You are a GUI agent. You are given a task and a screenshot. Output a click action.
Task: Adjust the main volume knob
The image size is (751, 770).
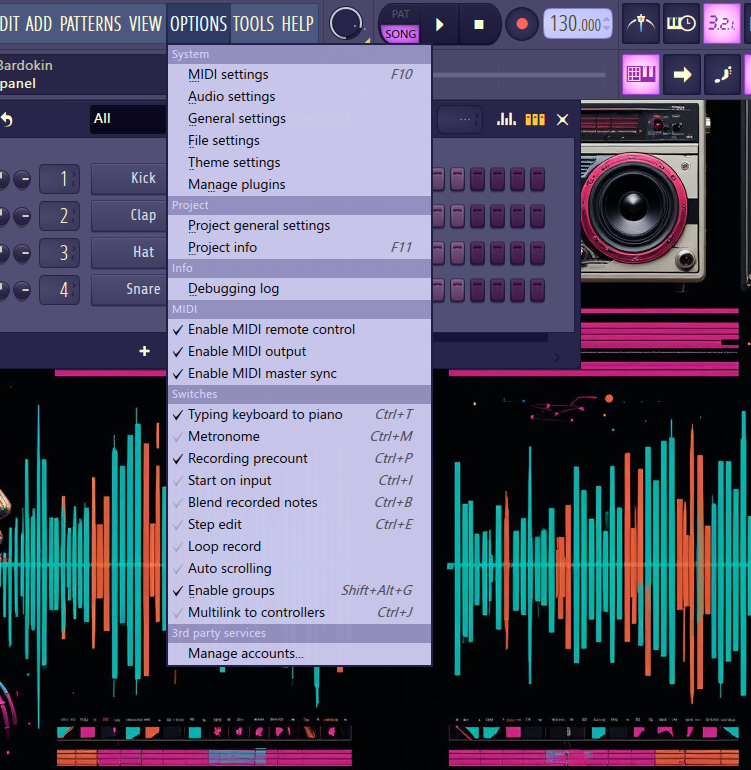pyautogui.click(x=346, y=24)
